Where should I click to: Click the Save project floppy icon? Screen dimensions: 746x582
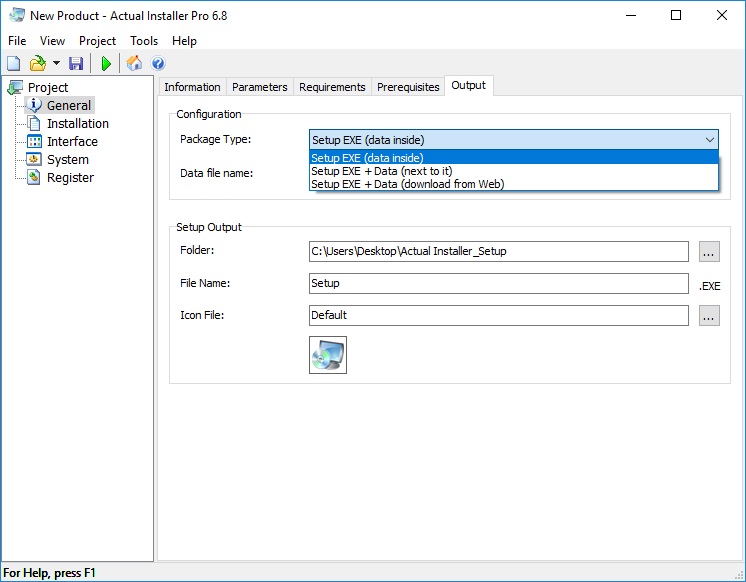click(x=76, y=63)
